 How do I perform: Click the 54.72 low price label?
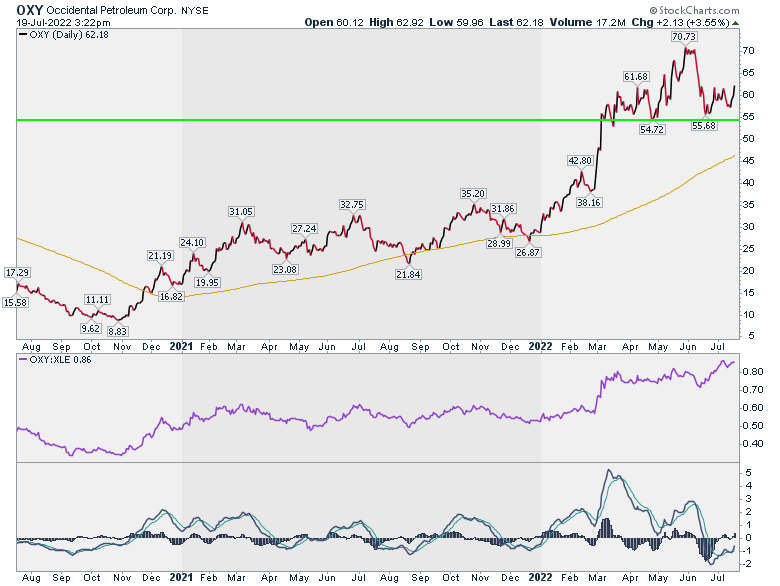tap(652, 129)
